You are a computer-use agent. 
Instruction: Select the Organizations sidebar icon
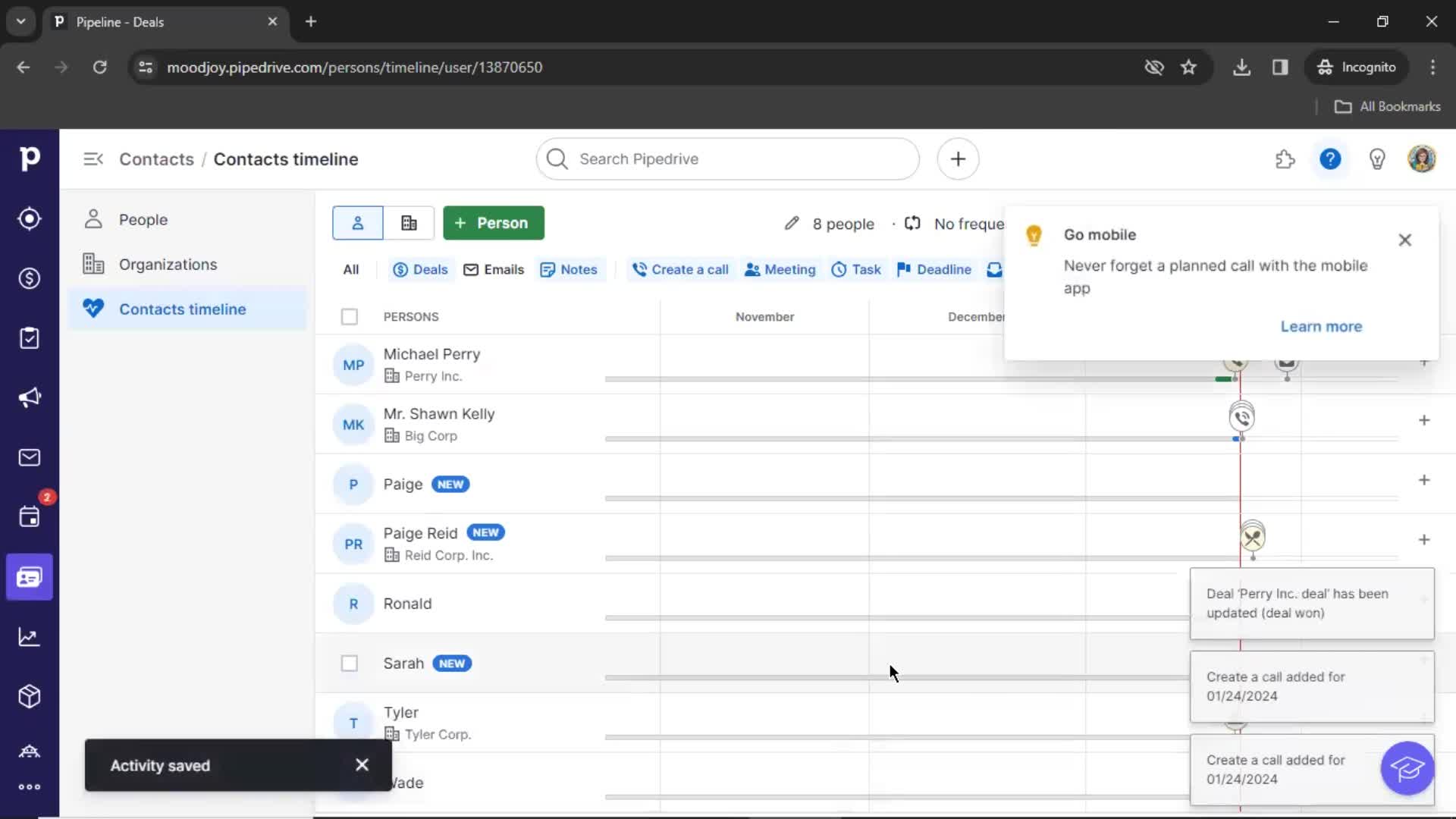click(94, 264)
